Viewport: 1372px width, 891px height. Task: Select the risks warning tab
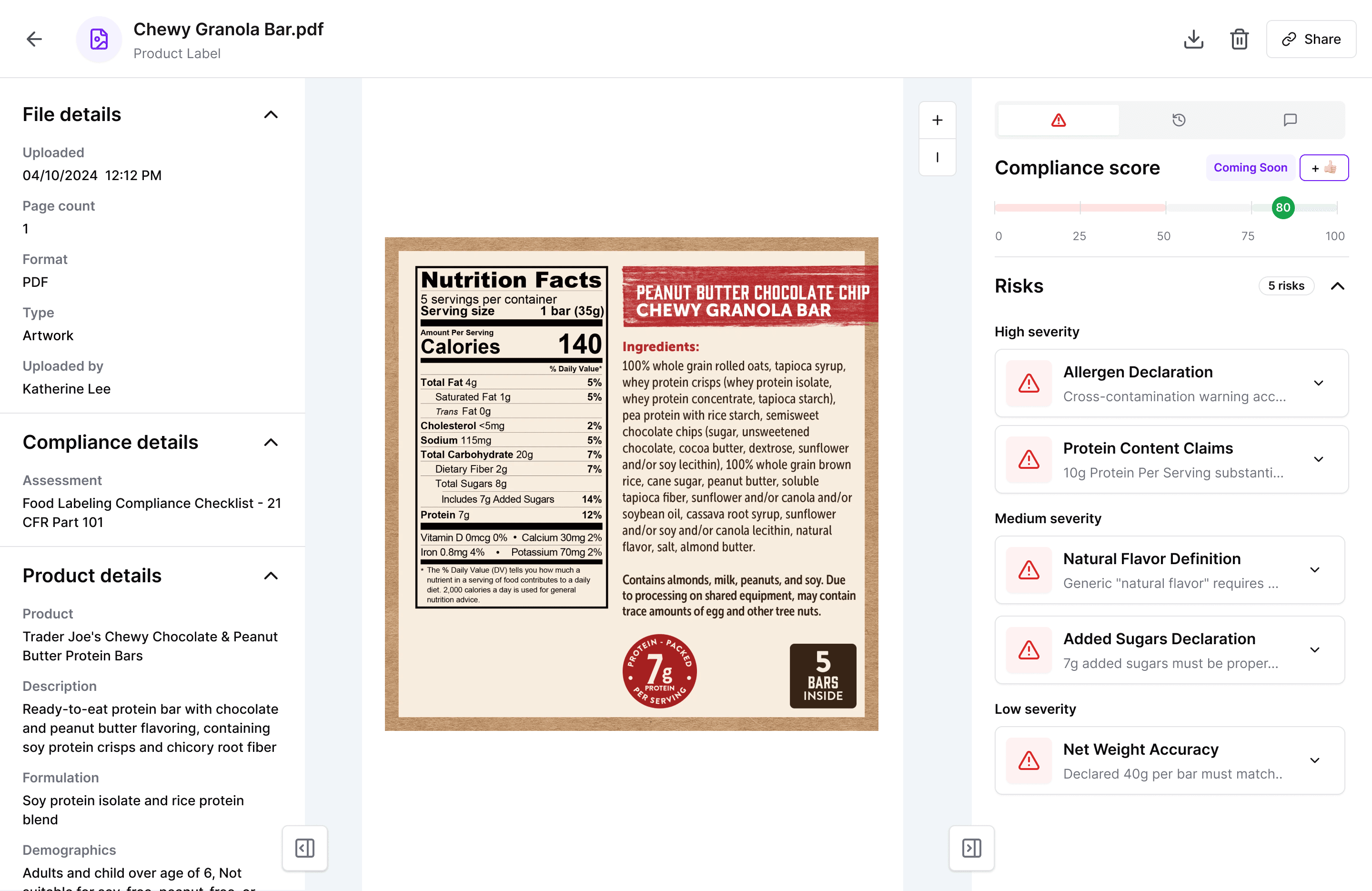coord(1059,120)
